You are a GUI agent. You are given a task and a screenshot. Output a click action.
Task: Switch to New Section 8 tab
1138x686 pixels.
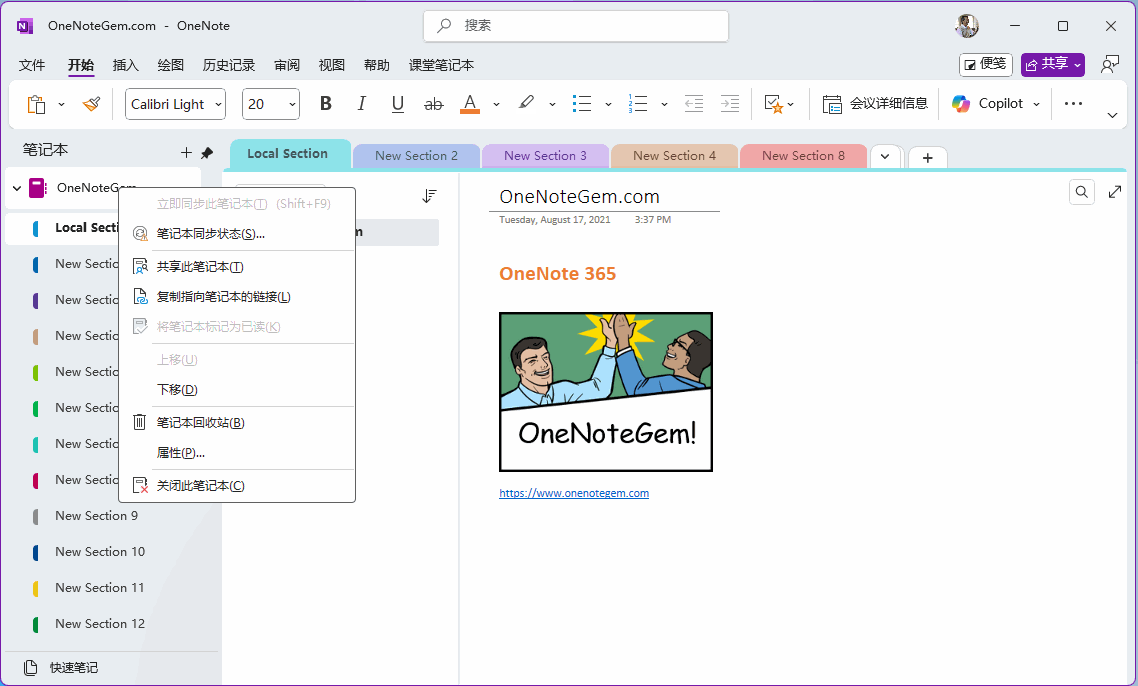coord(803,155)
